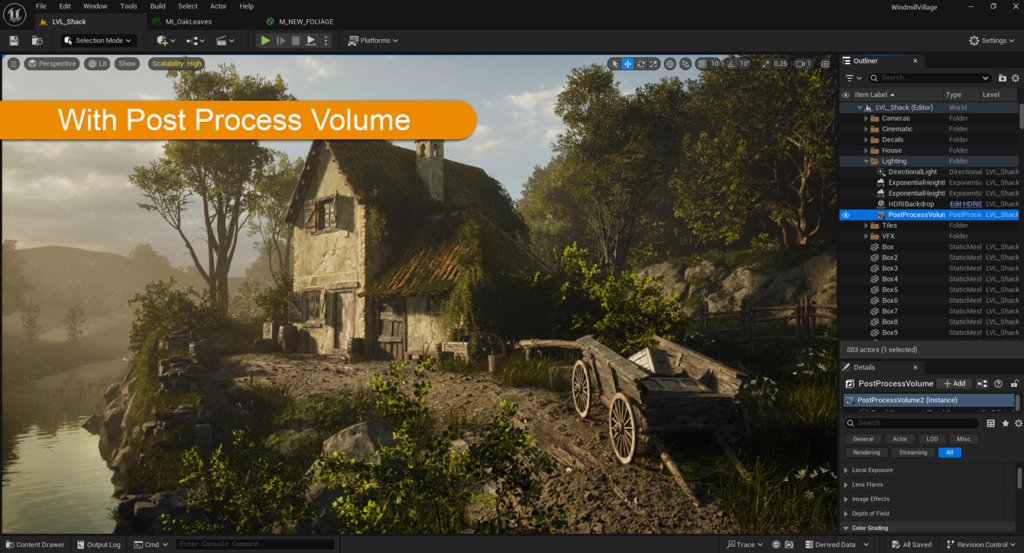Open the Platforms dropdown
1024x553 pixels.
click(373, 40)
